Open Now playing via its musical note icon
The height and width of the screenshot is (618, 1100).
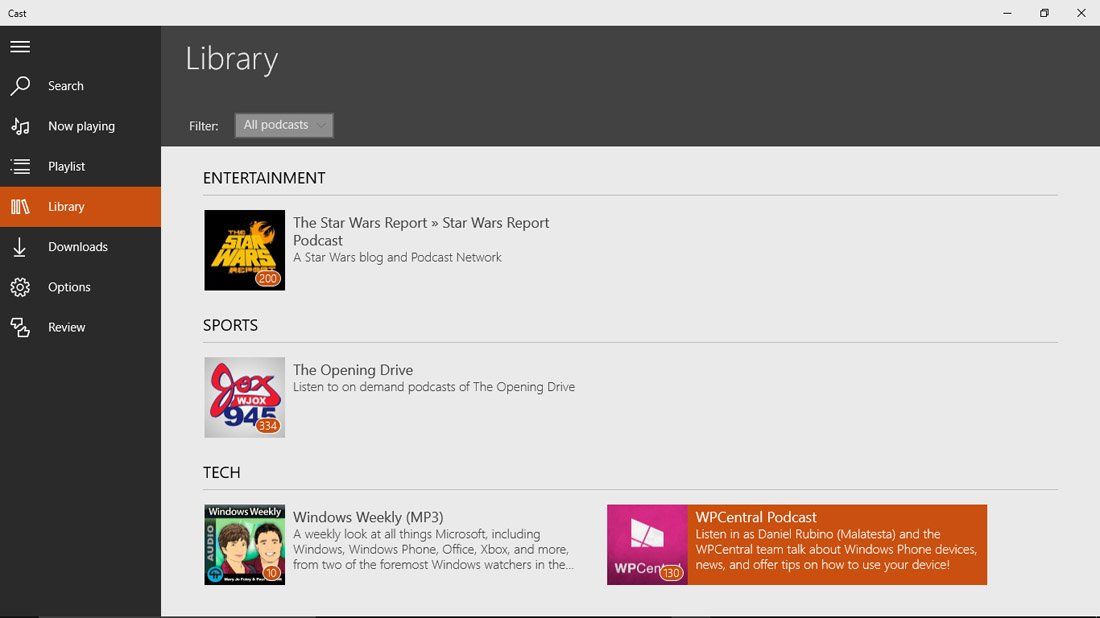click(21, 126)
